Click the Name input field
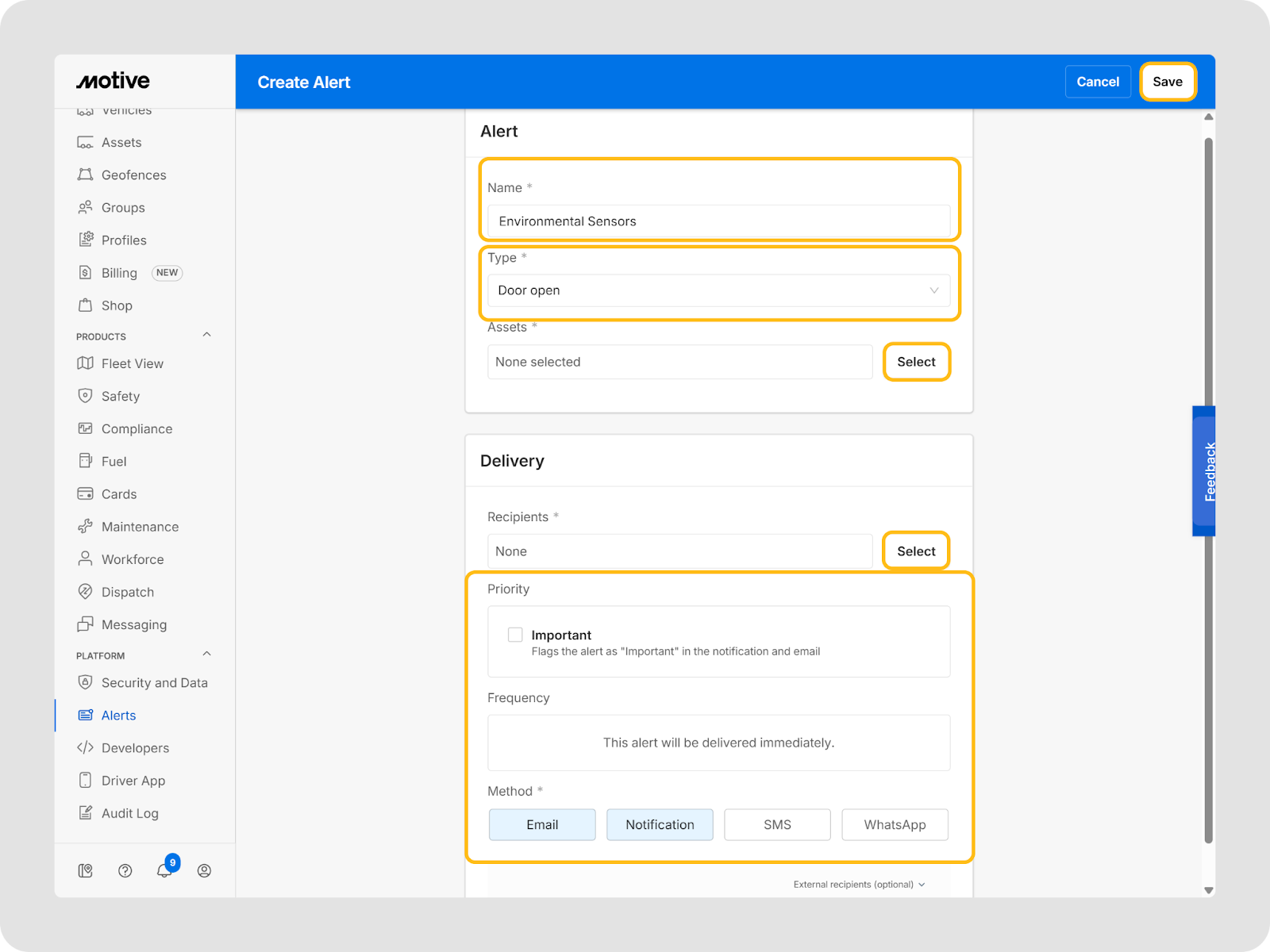The image size is (1270, 952). pyautogui.click(x=718, y=221)
